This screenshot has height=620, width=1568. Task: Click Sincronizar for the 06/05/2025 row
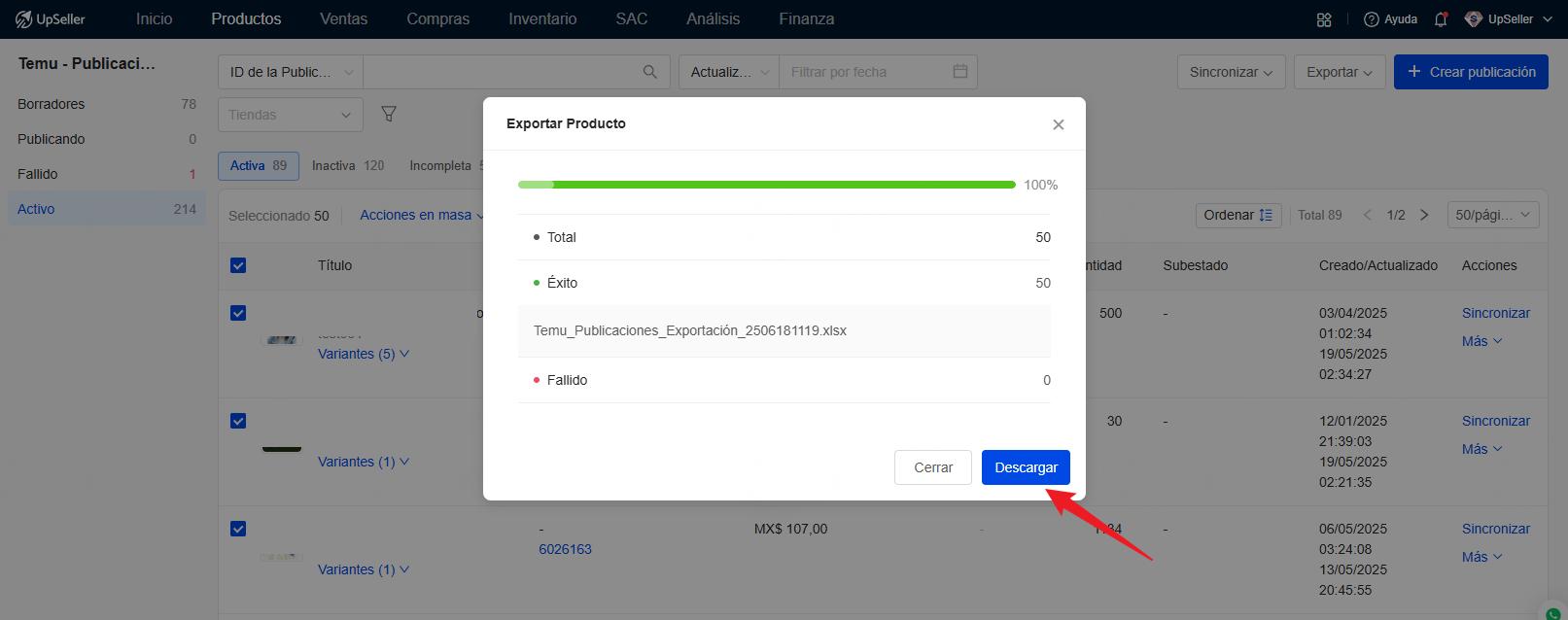1496,529
